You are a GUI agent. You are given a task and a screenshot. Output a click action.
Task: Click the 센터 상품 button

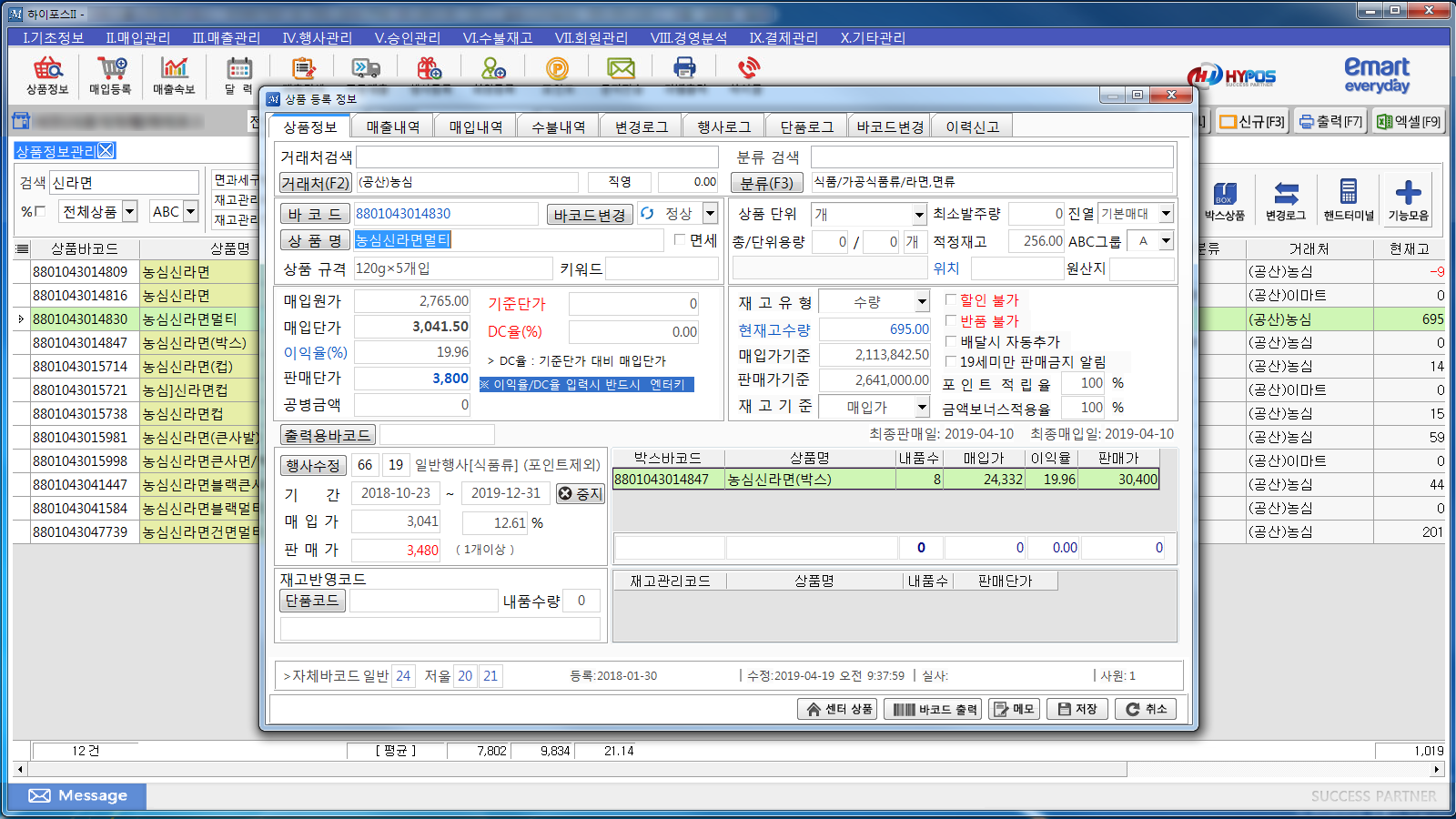pos(839,709)
